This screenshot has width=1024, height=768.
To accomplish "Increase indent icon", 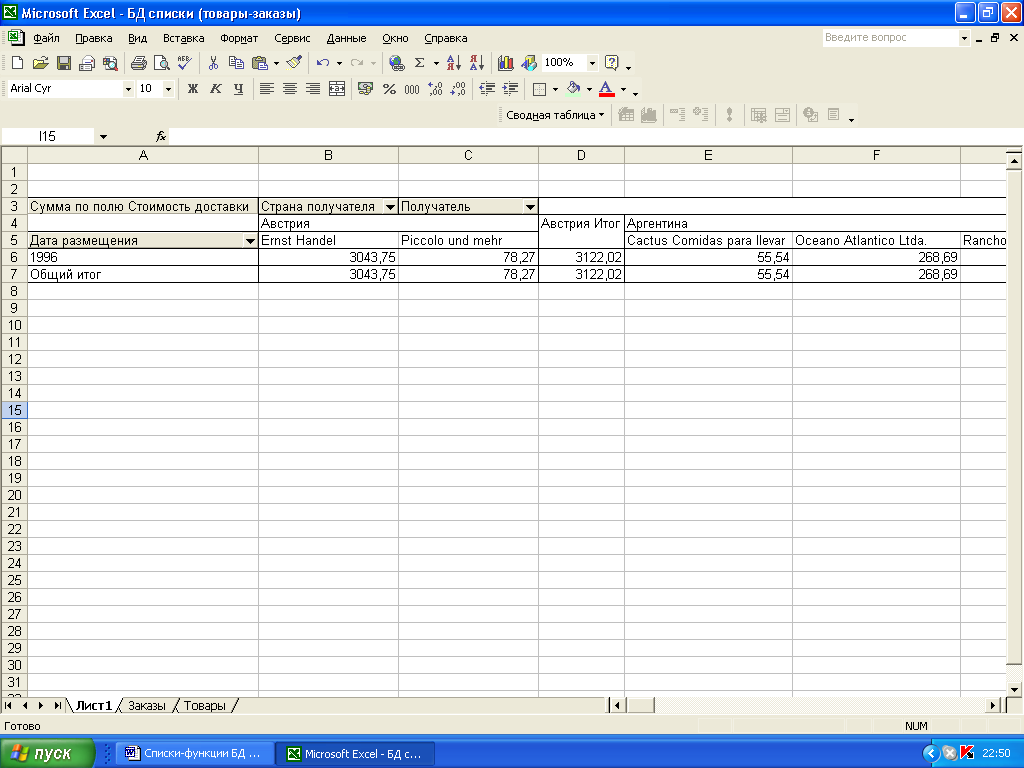I will coord(511,89).
